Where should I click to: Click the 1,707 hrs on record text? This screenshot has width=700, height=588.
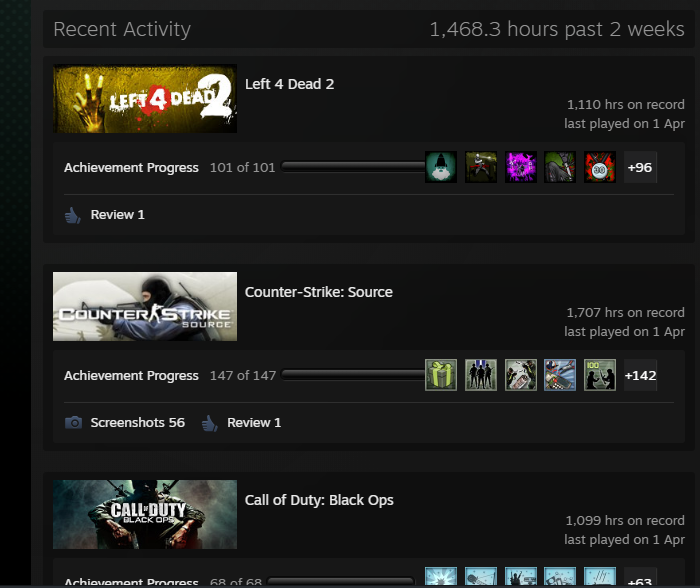point(625,313)
